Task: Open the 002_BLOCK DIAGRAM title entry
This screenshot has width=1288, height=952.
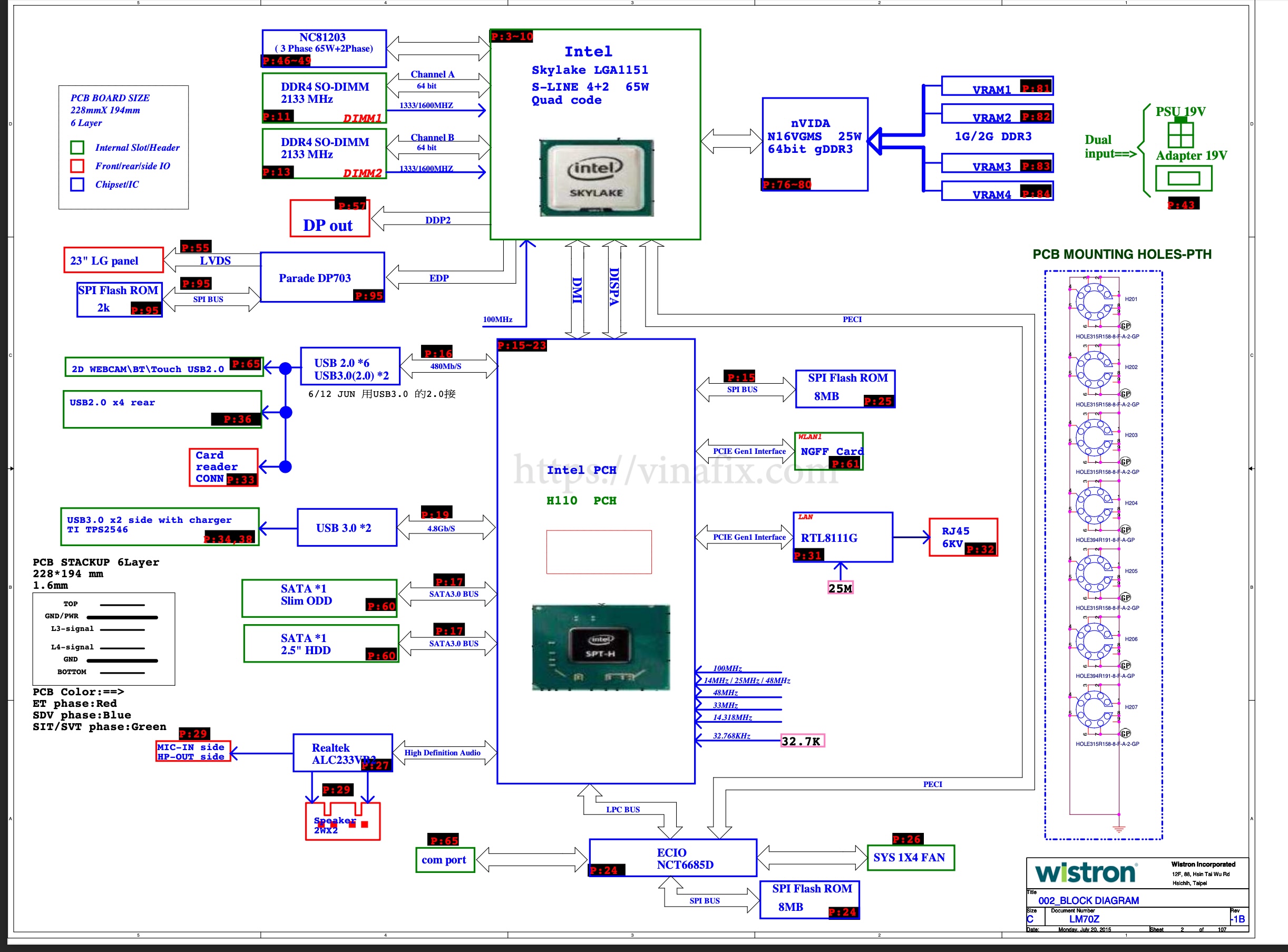Action: click(1089, 900)
